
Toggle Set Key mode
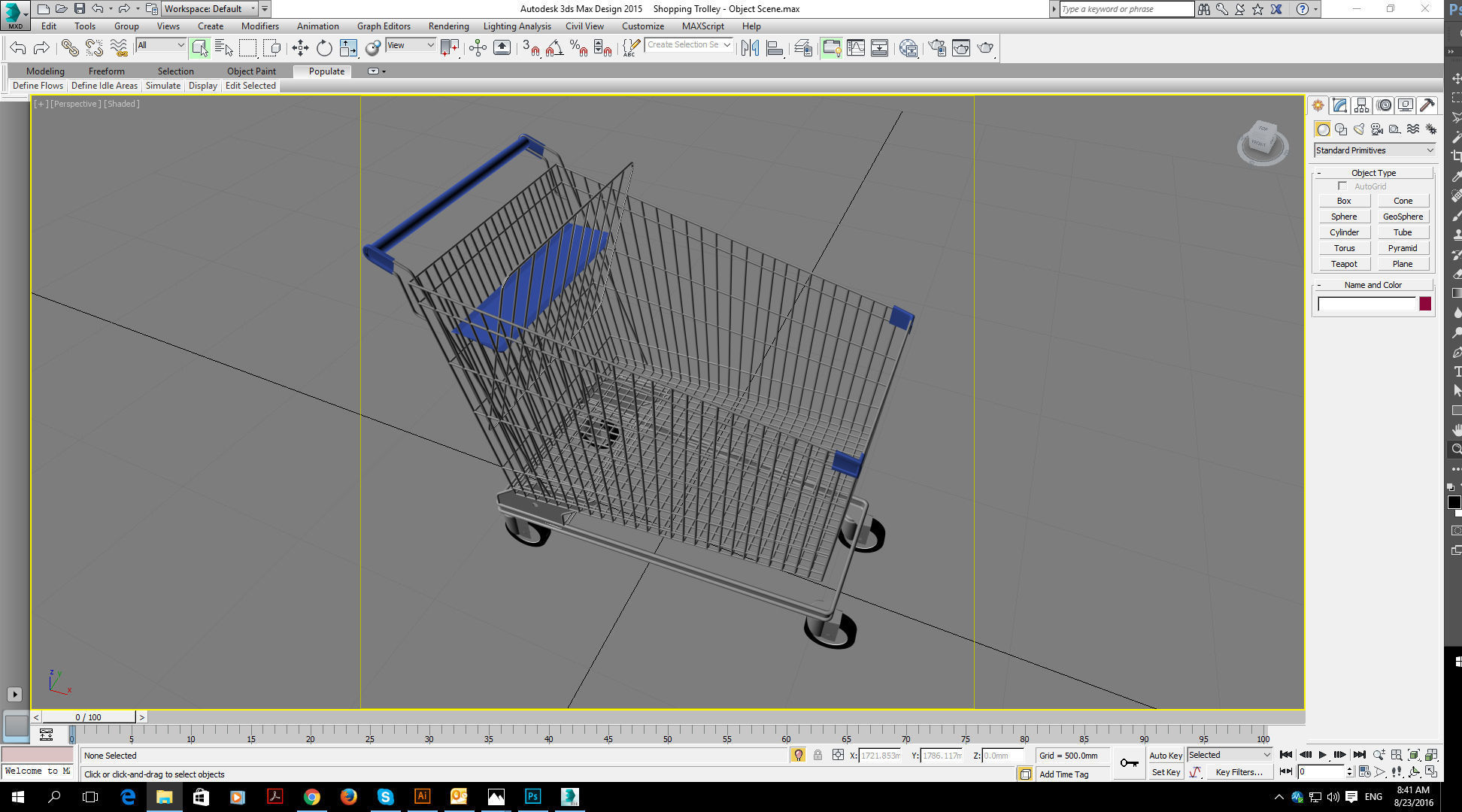(1166, 772)
